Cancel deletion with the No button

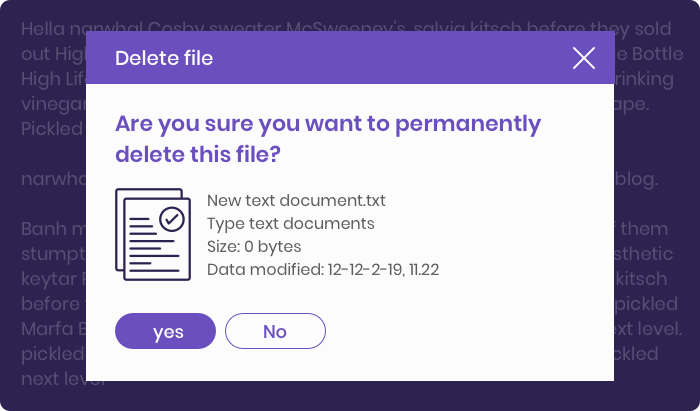pos(275,331)
